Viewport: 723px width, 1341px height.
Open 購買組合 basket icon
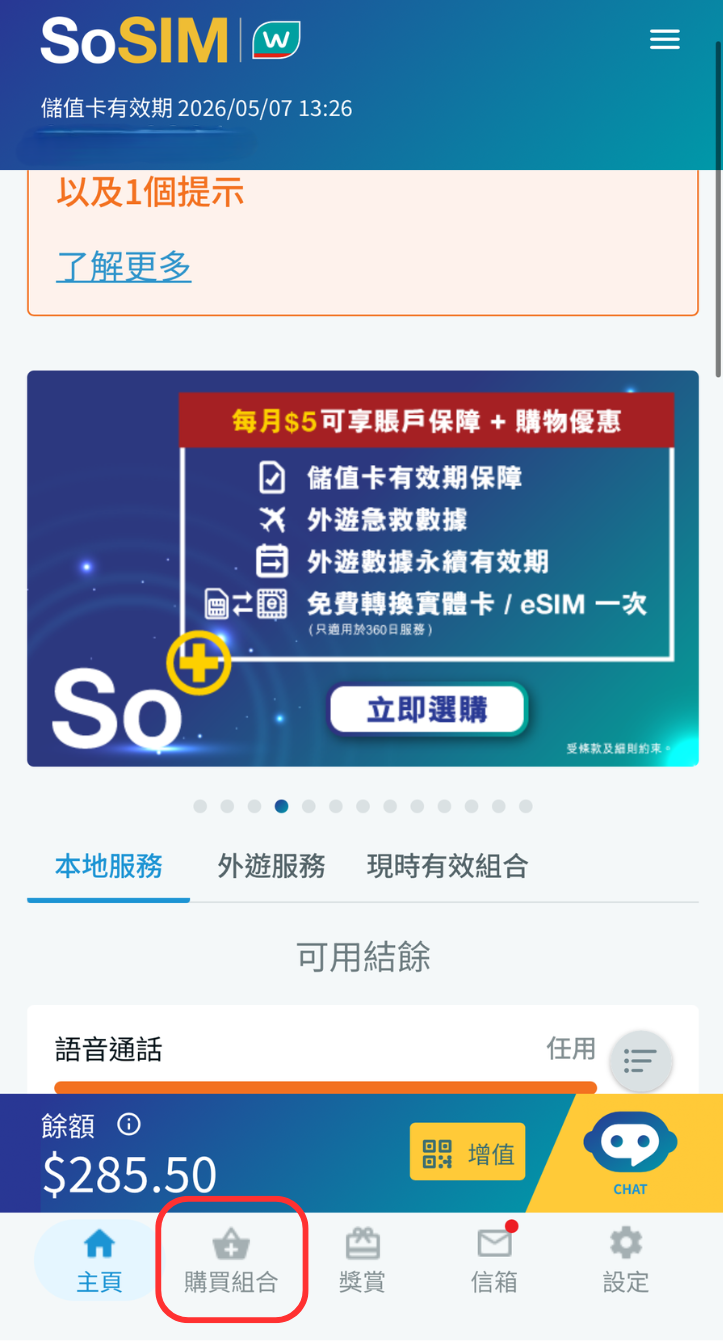231,1262
